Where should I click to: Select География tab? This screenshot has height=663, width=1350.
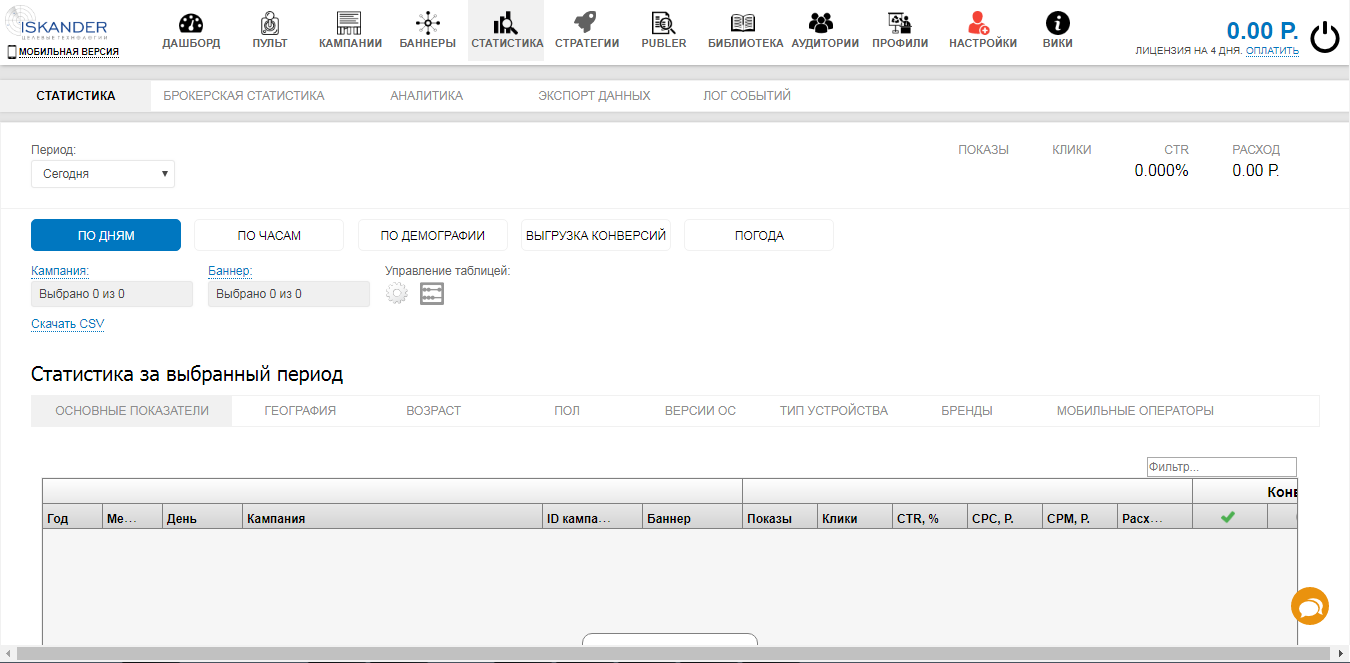point(300,411)
